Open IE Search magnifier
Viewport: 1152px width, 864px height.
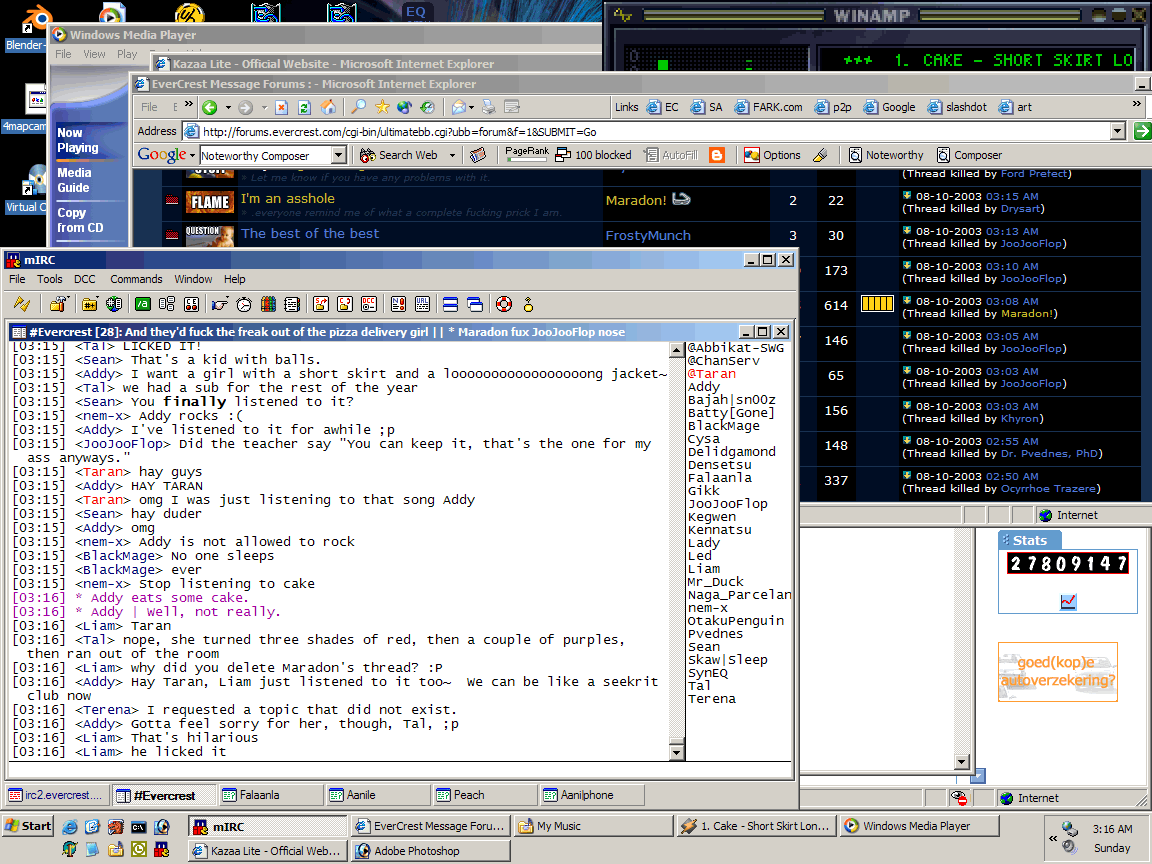(x=358, y=107)
